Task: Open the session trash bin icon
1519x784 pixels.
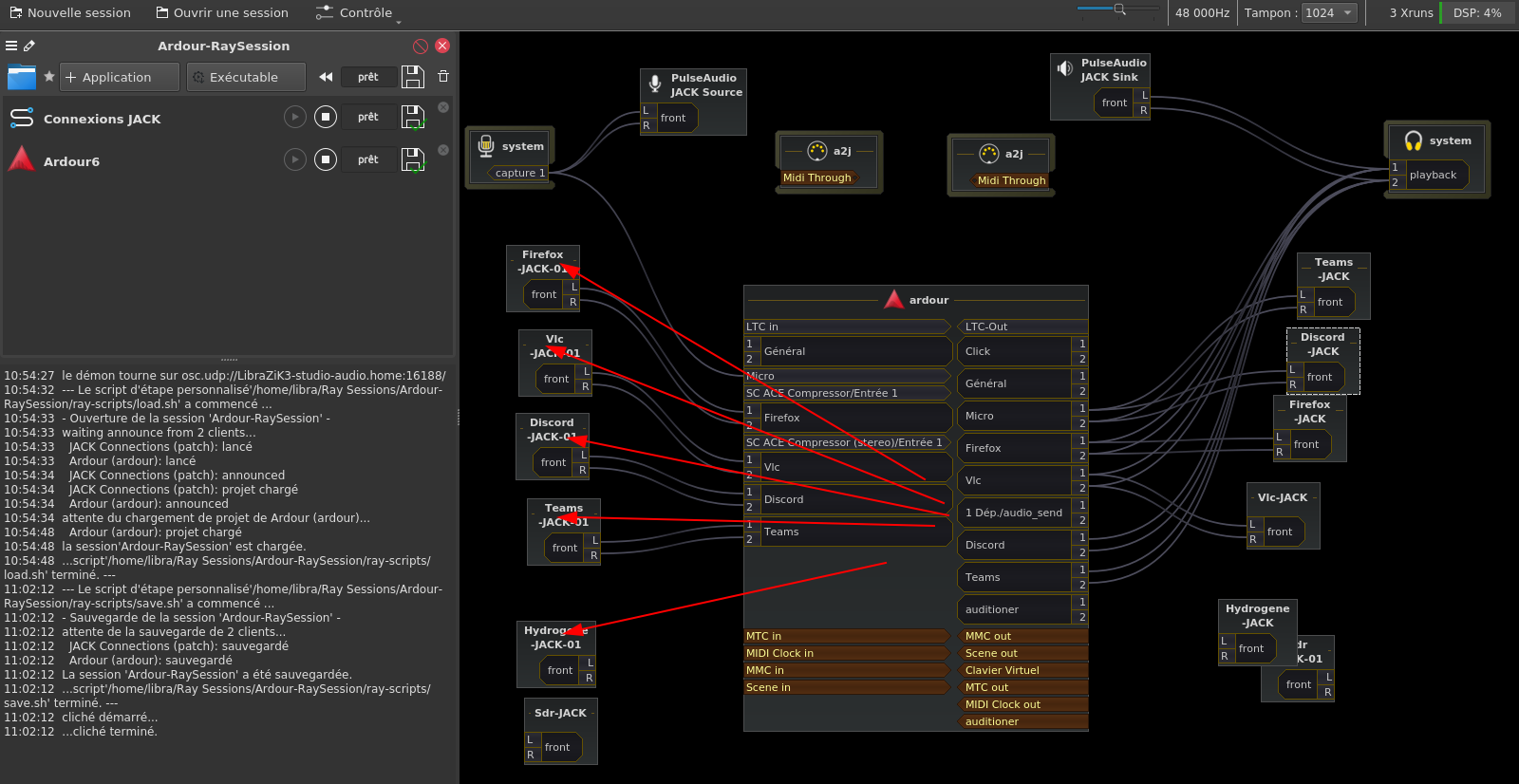Action: [x=443, y=77]
